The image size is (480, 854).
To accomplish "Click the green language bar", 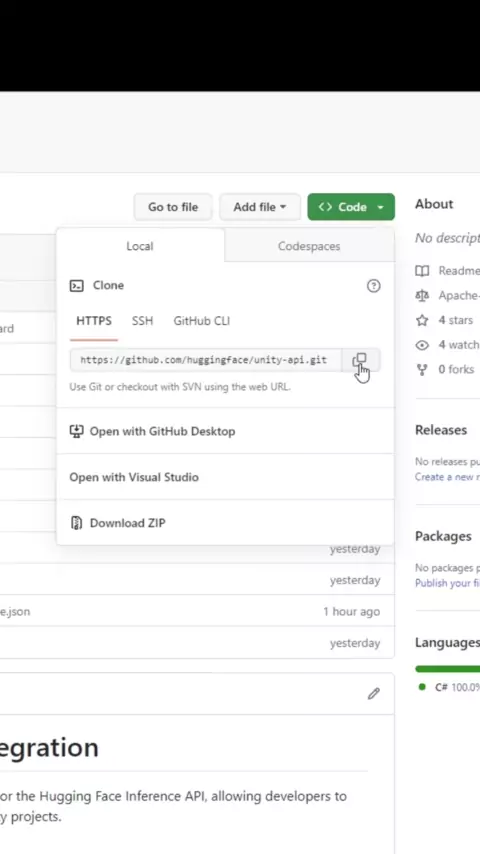I will click(447, 669).
